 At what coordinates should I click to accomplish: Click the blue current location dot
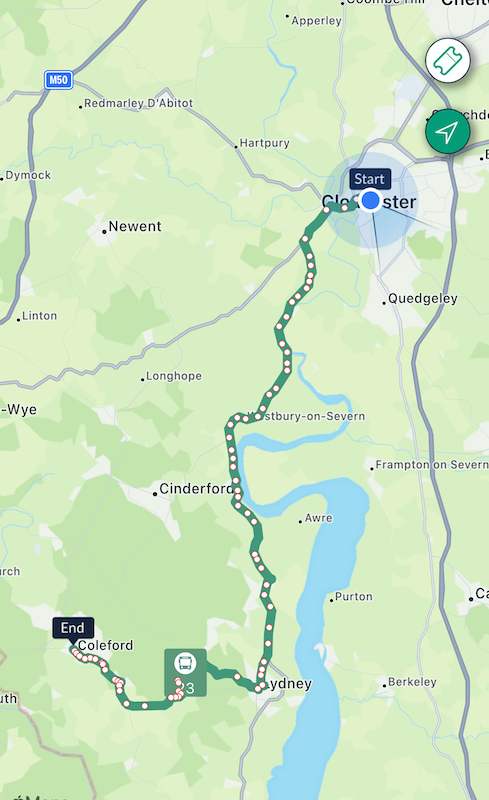371,200
